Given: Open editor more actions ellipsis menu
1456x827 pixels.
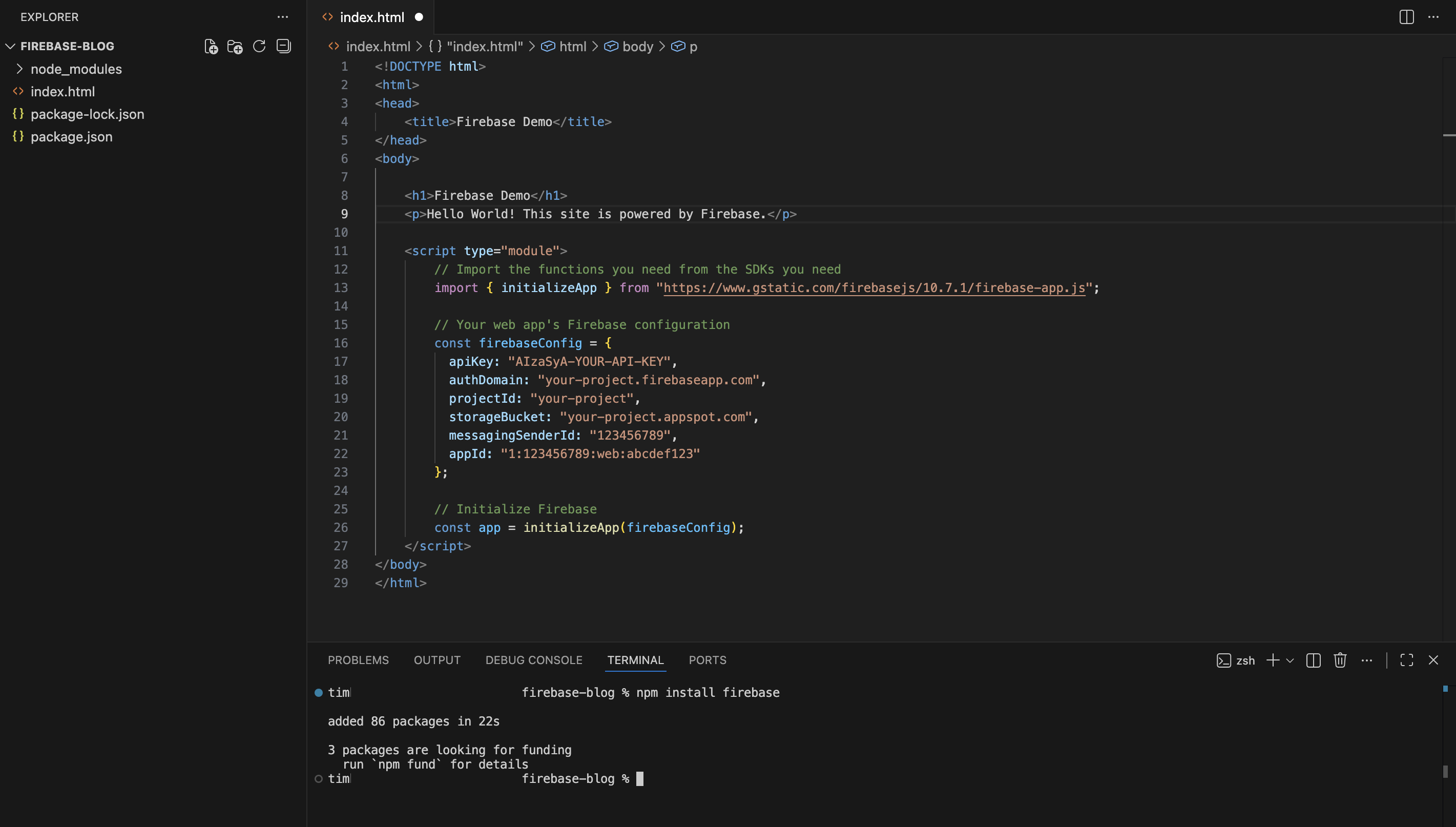Looking at the screenshot, I should (x=1433, y=17).
